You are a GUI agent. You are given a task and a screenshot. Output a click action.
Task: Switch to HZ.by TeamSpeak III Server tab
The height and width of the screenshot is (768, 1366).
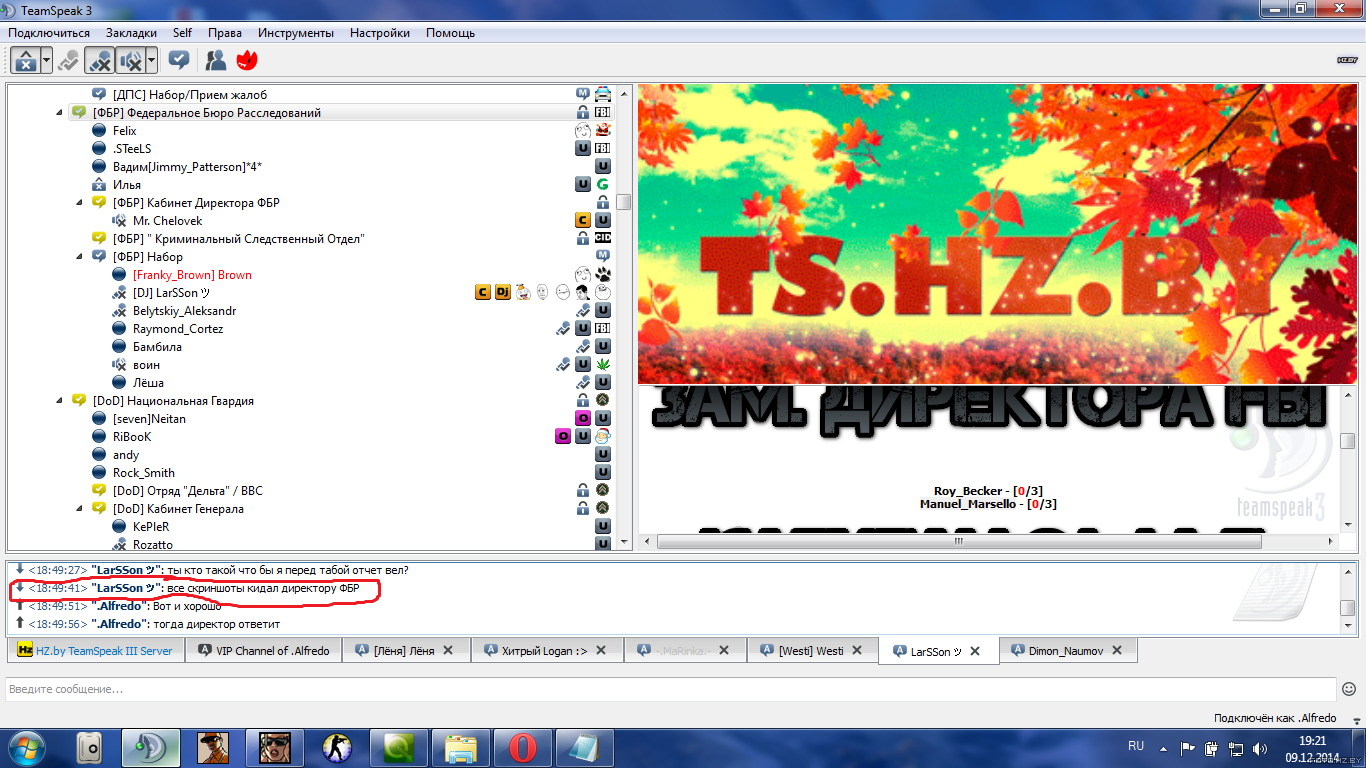pos(96,651)
